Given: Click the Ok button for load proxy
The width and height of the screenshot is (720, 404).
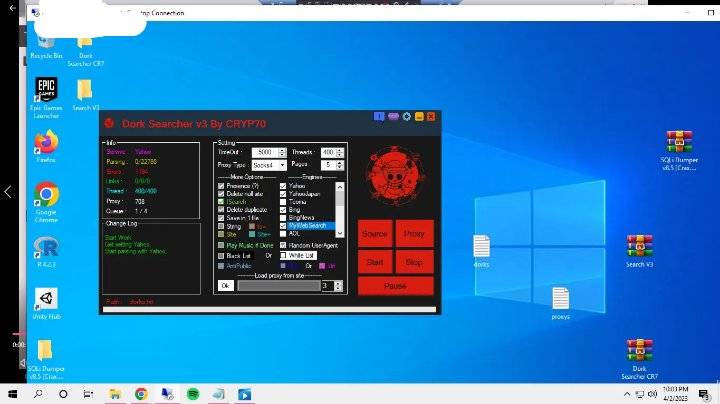Looking at the screenshot, I should [225, 286].
